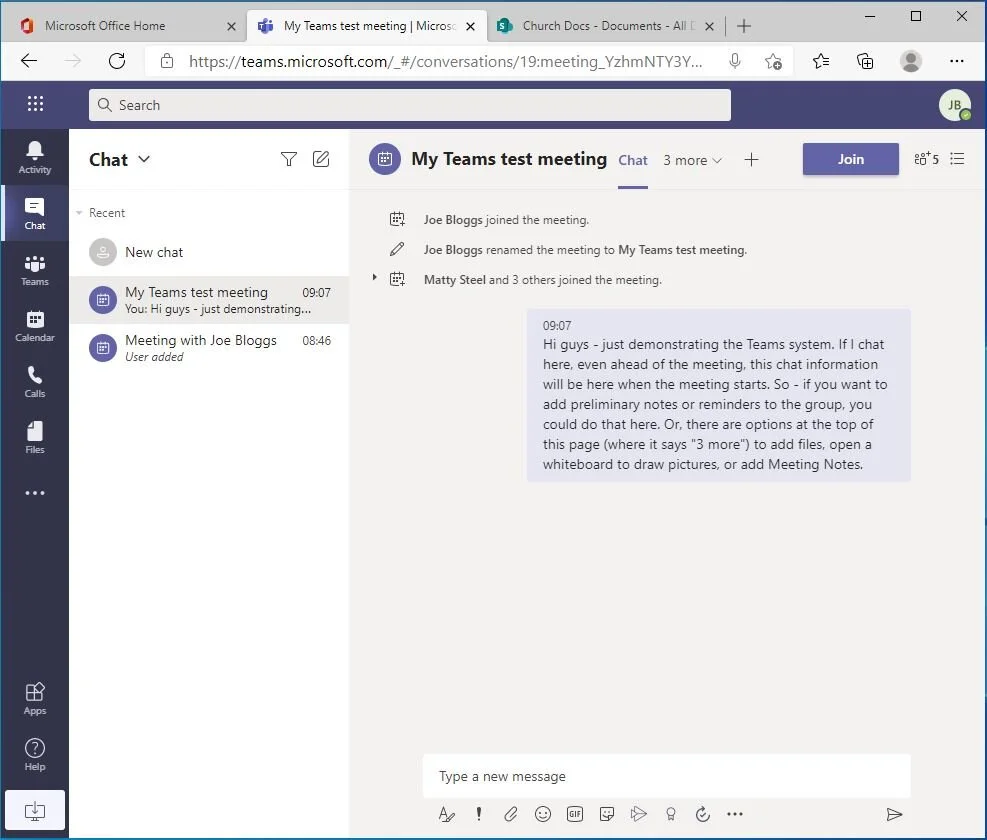This screenshot has height=840, width=987.
Task: Add a tab with the plus icon
Action: [751, 160]
